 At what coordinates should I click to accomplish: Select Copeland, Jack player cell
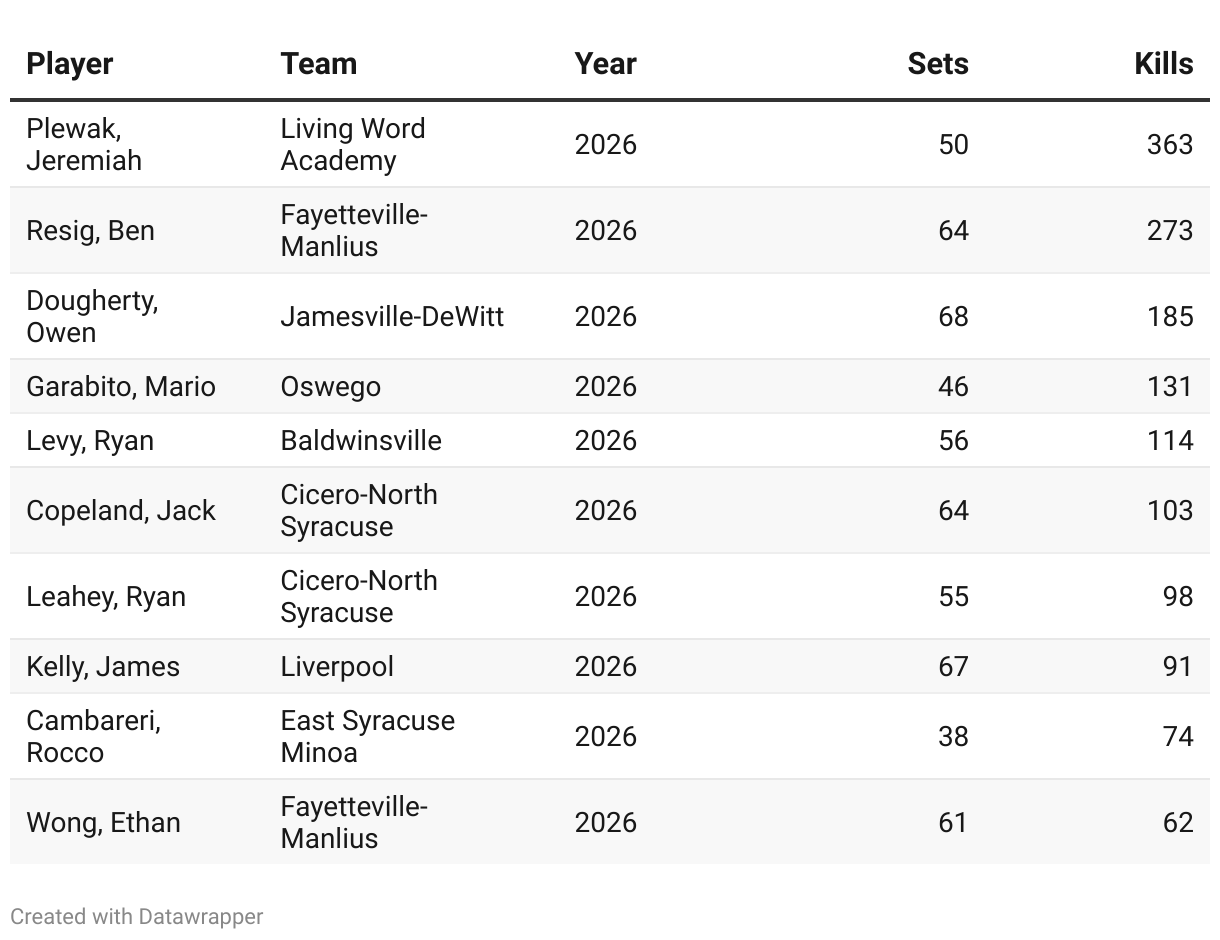[x=120, y=511]
